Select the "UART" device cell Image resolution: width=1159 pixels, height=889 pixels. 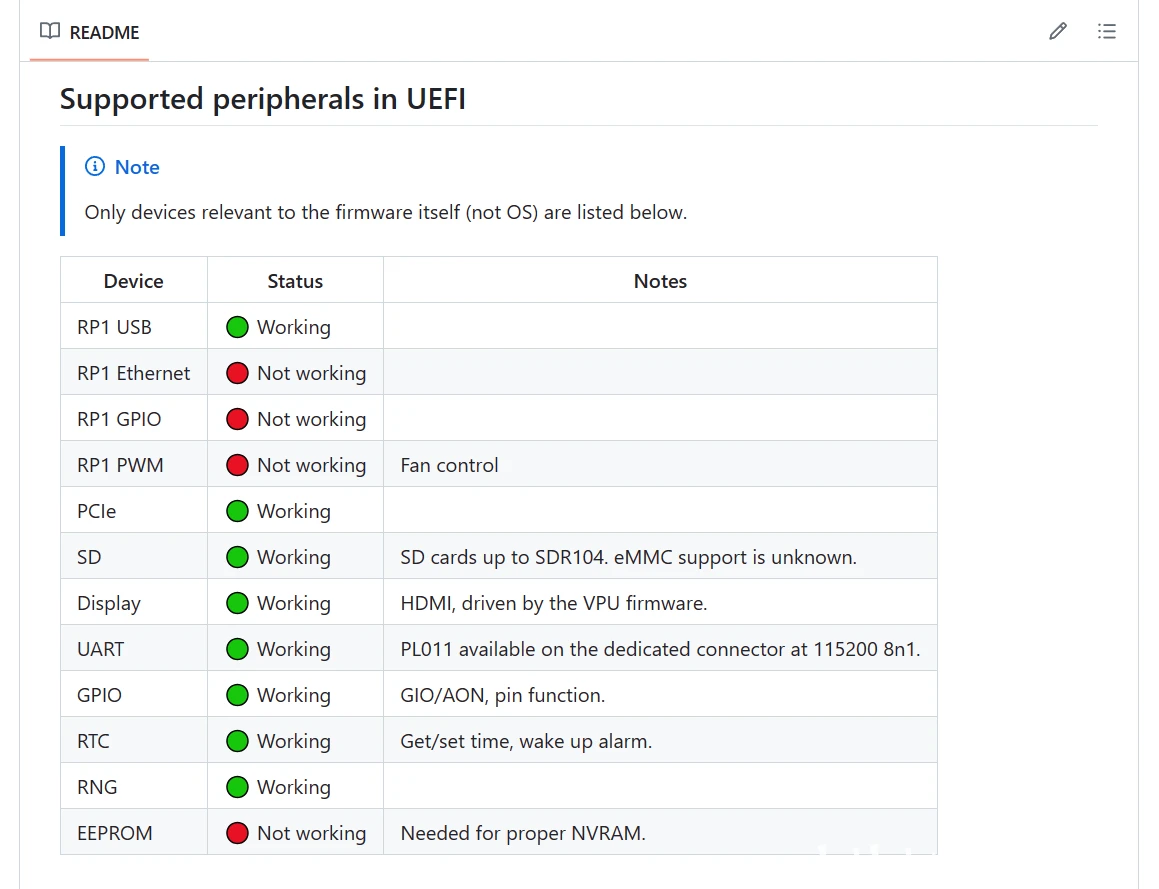coord(134,648)
